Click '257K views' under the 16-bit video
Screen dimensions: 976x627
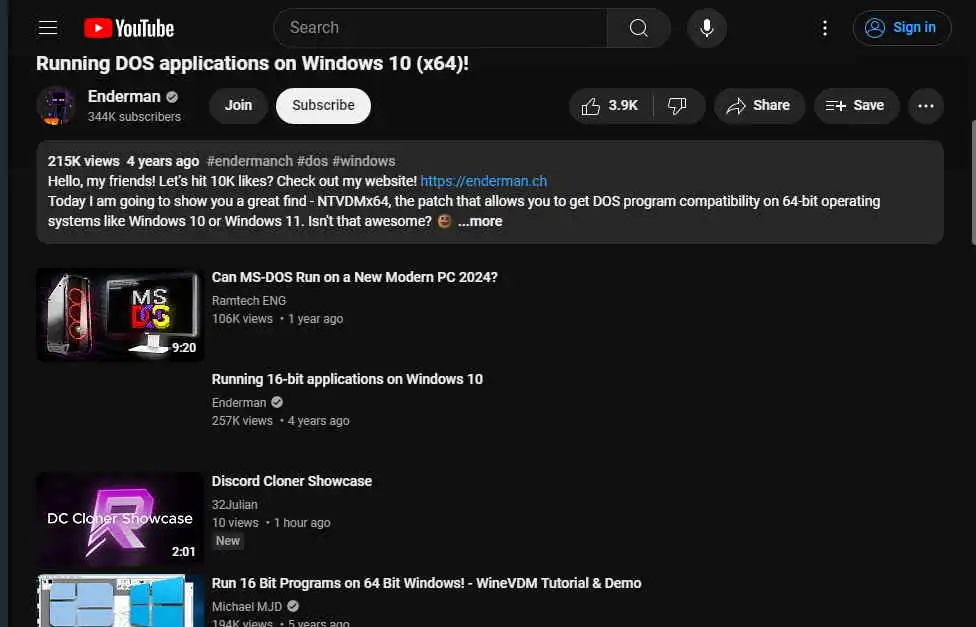242,421
